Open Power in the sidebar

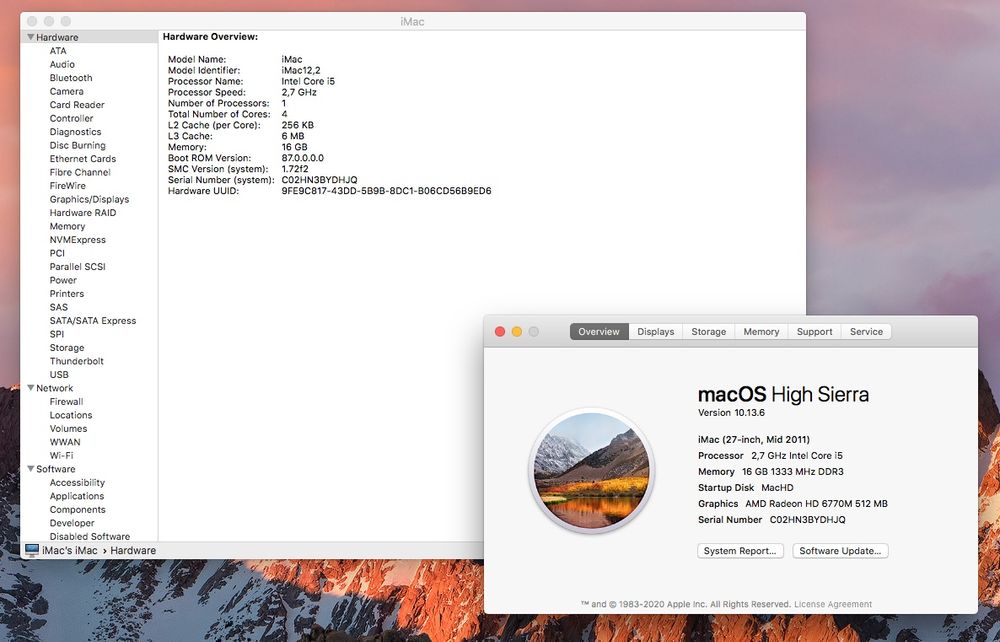63,281
